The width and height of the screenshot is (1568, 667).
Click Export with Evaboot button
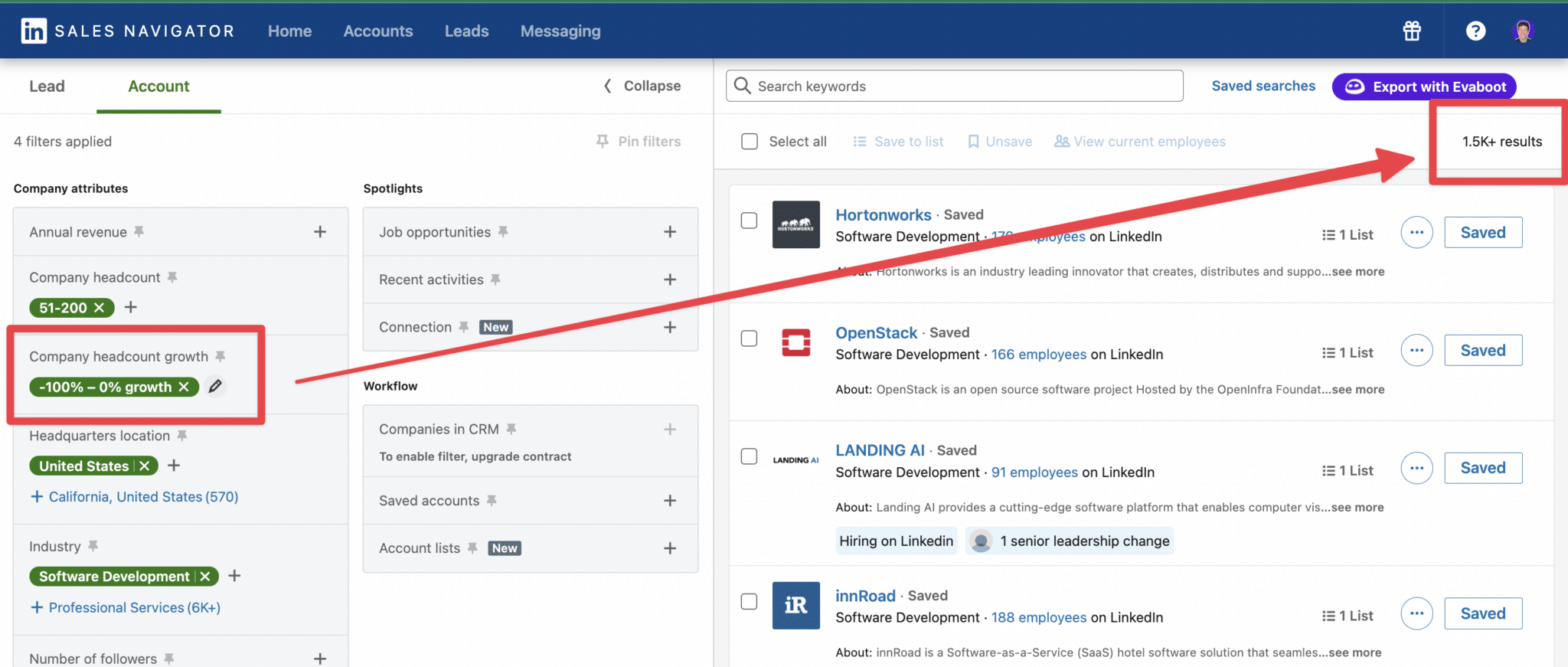[1424, 87]
